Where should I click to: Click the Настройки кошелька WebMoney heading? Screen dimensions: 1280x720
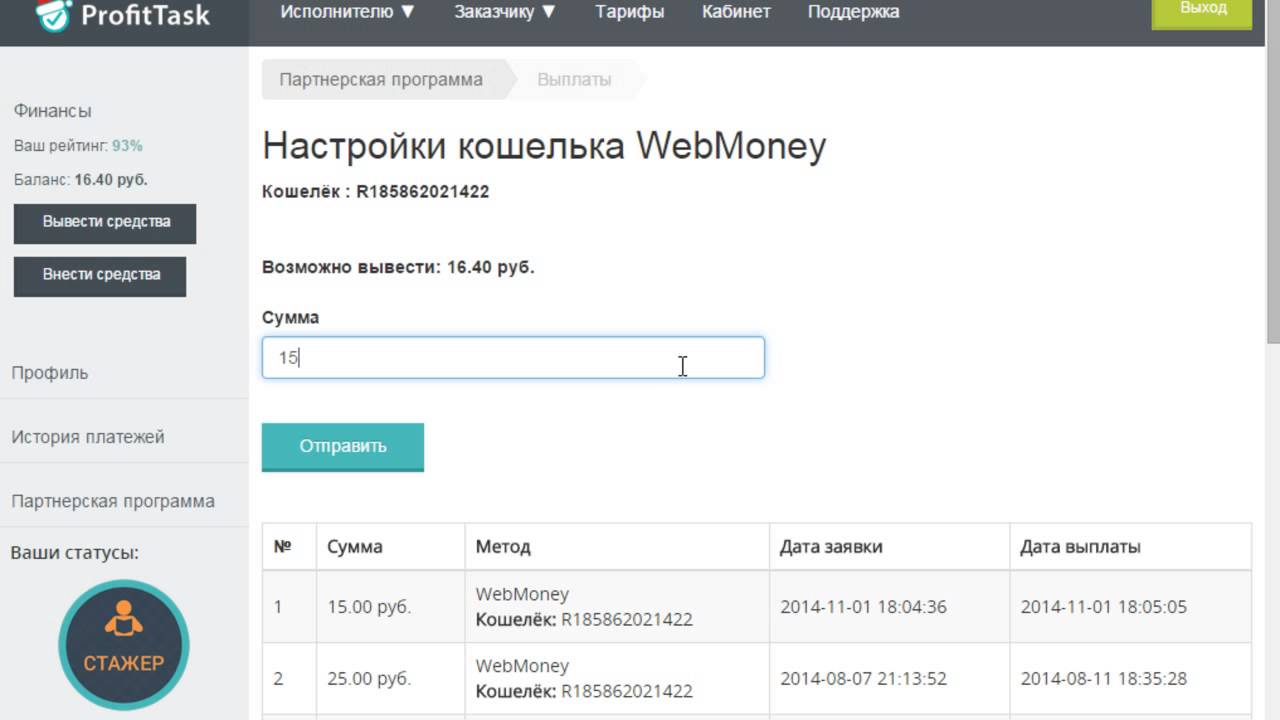[x=544, y=146]
